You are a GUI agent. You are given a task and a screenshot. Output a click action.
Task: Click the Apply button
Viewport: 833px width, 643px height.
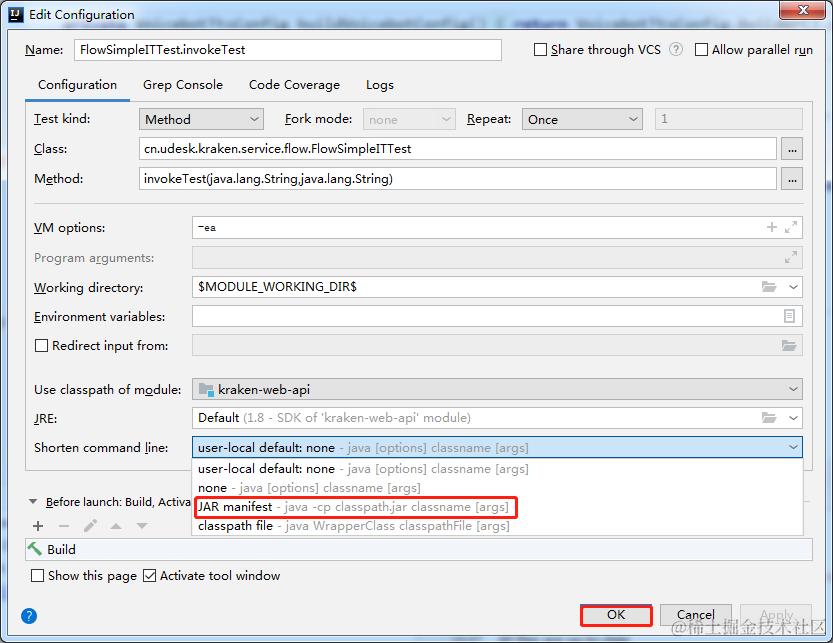coord(776,615)
